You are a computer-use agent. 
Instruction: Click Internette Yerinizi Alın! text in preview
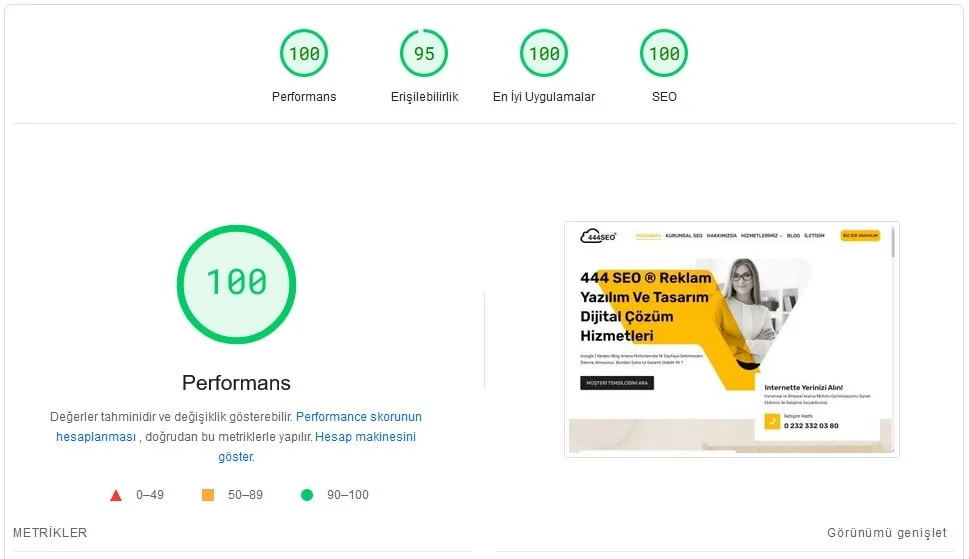pyautogui.click(x=803, y=387)
